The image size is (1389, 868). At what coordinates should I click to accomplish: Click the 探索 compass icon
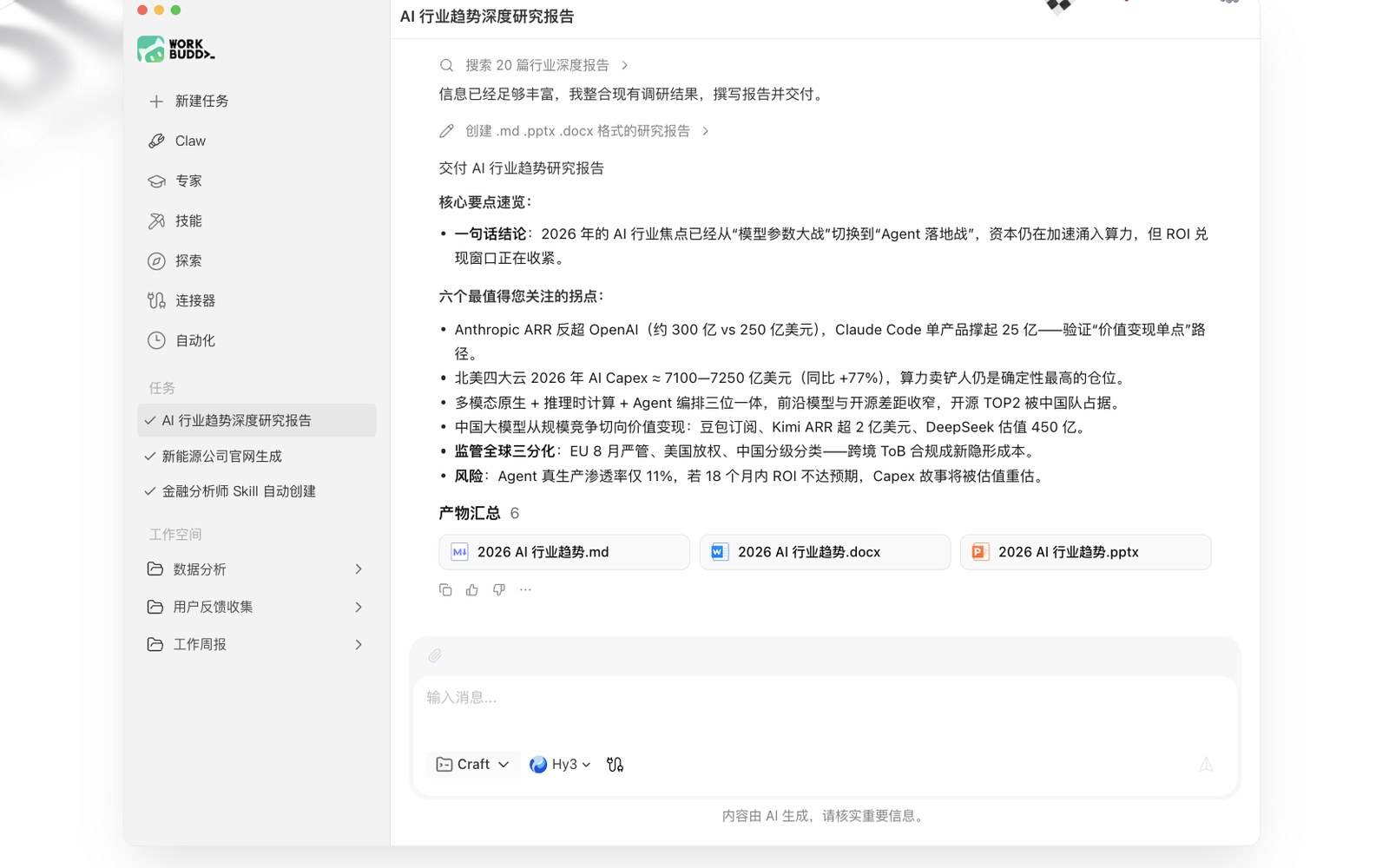(x=156, y=260)
